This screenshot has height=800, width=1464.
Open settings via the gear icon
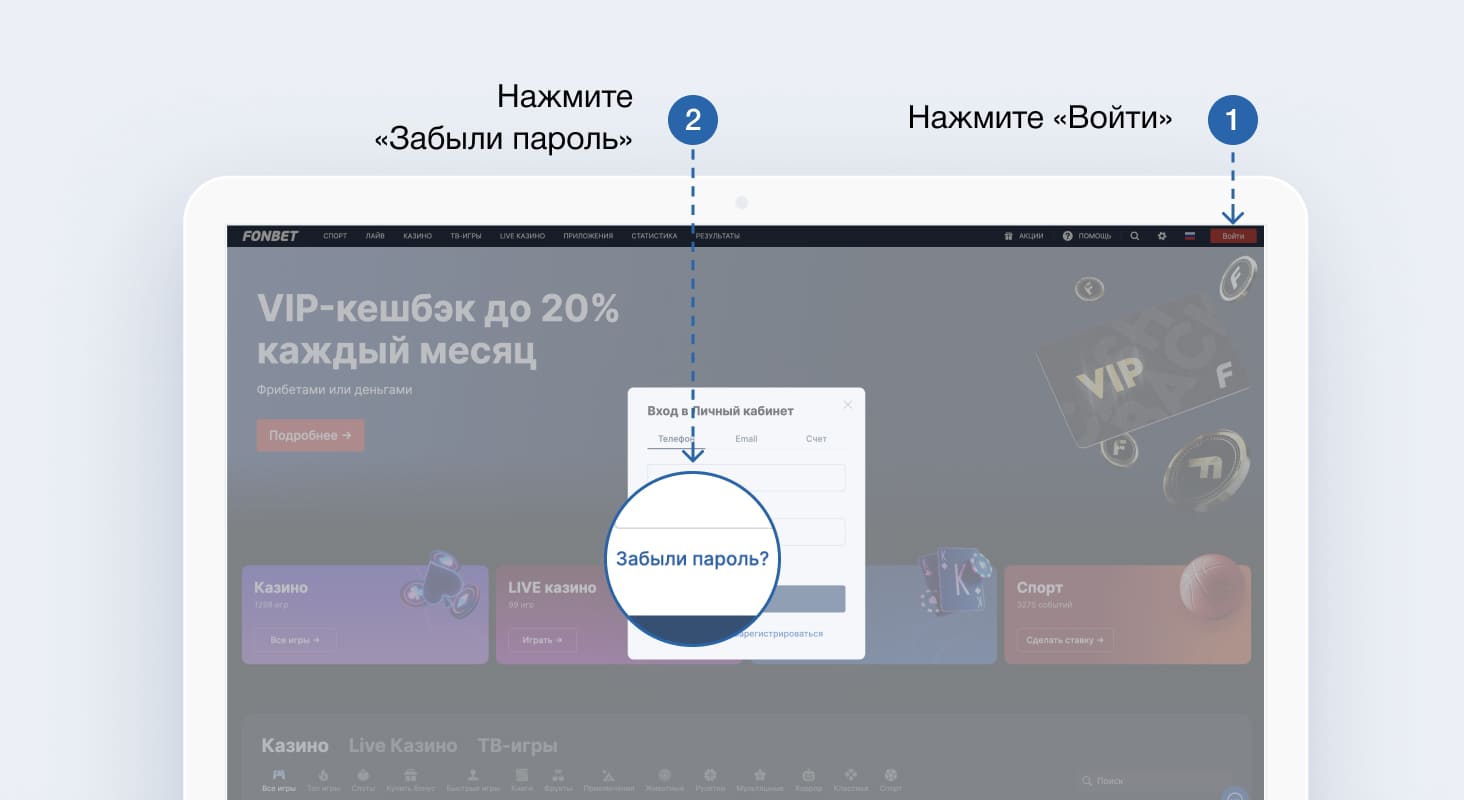1162,236
